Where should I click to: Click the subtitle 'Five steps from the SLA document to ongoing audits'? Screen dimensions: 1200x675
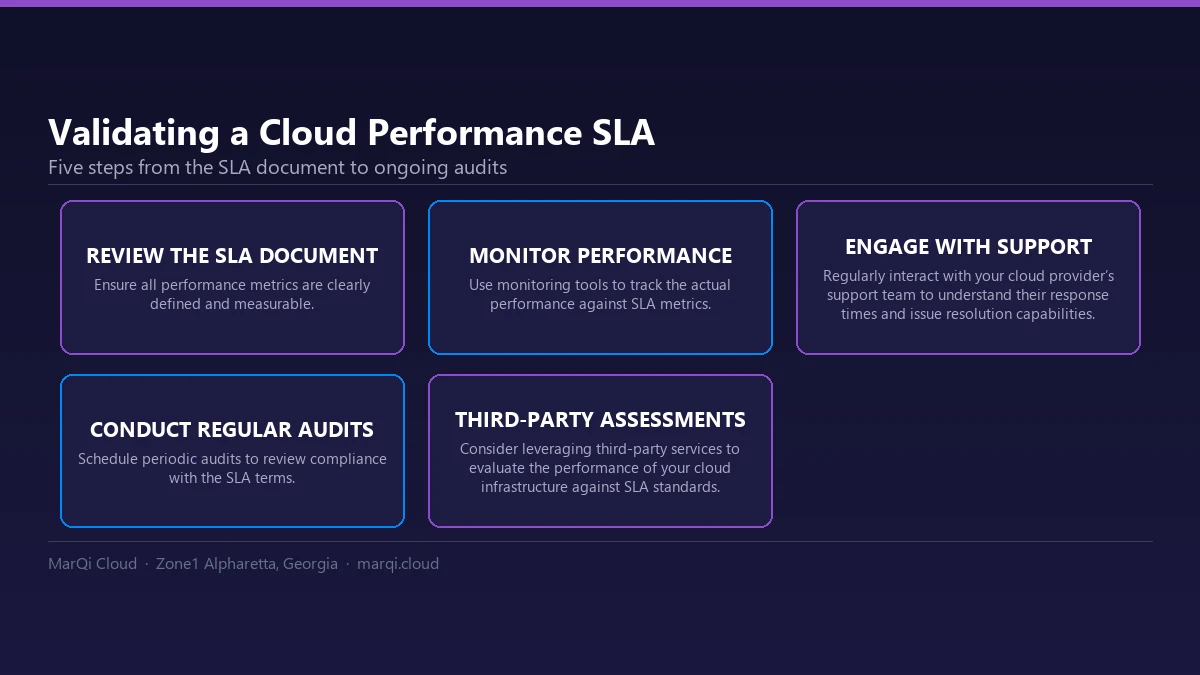tap(277, 167)
